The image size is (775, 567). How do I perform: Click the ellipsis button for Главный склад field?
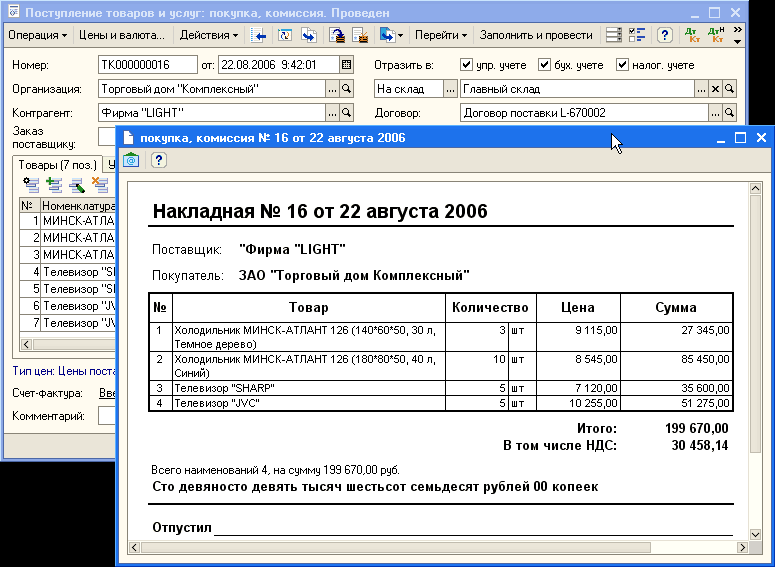[701, 89]
